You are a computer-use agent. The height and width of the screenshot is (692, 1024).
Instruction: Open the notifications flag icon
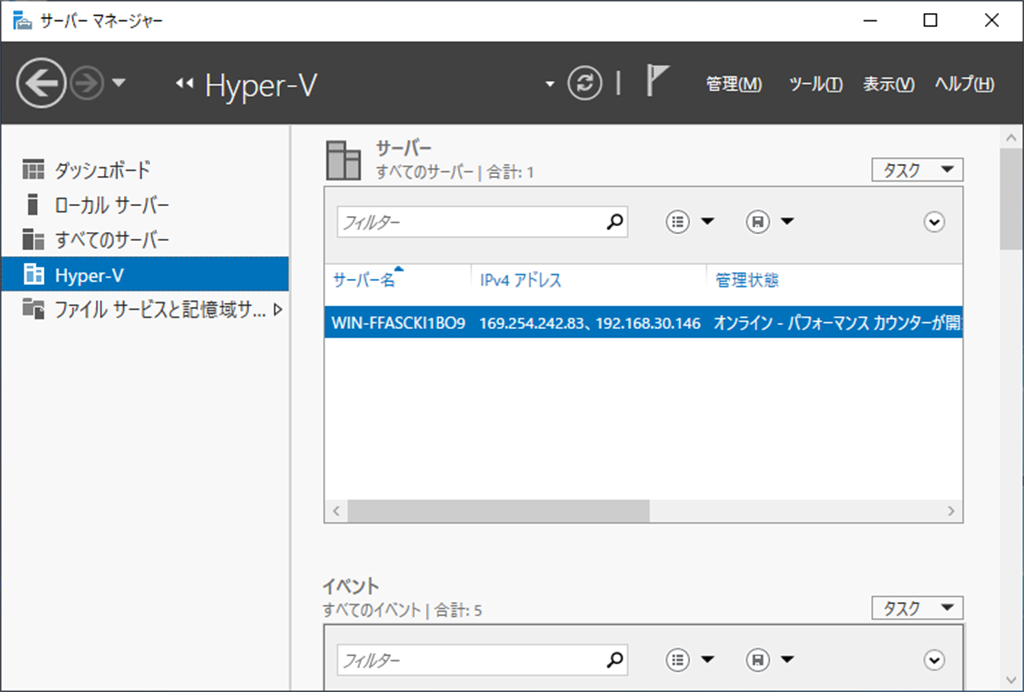point(656,83)
